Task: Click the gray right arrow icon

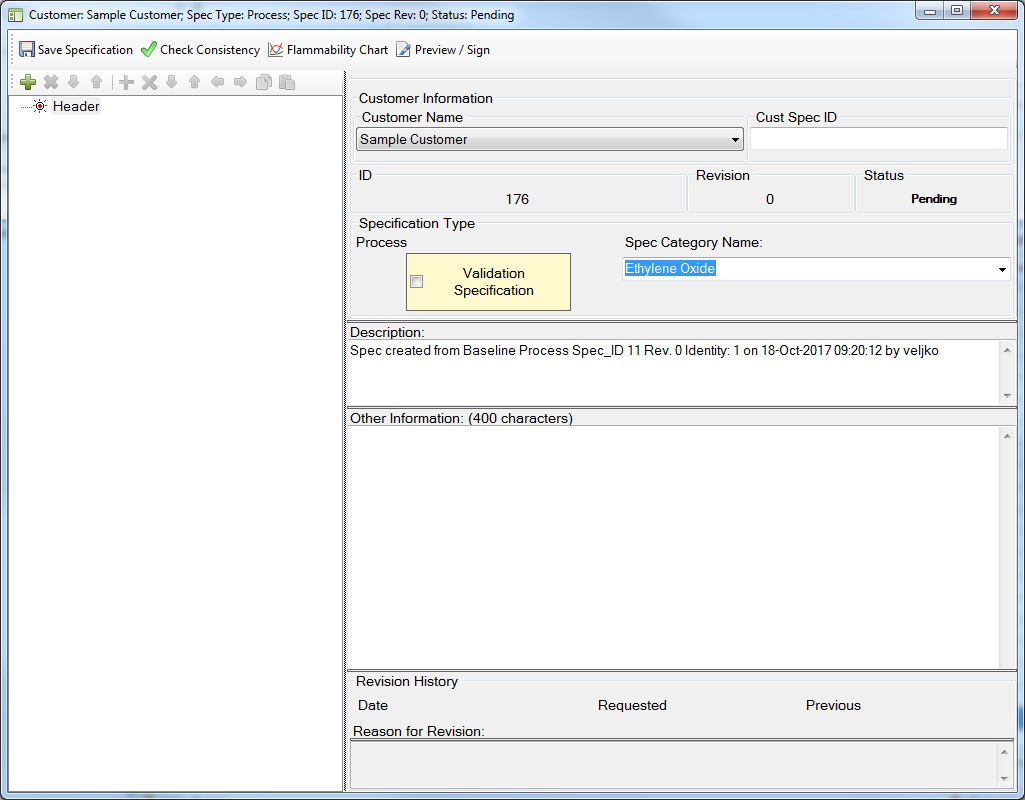Action: point(240,82)
